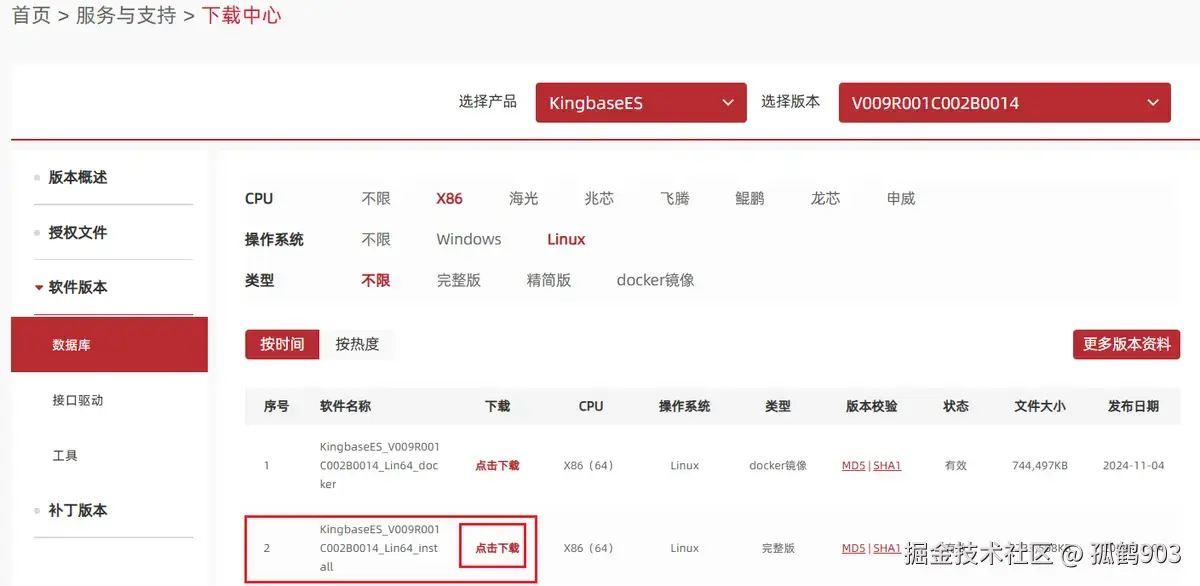Reset CPU filter to 不限
Screen dimensions: 1200x586
point(376,198)
